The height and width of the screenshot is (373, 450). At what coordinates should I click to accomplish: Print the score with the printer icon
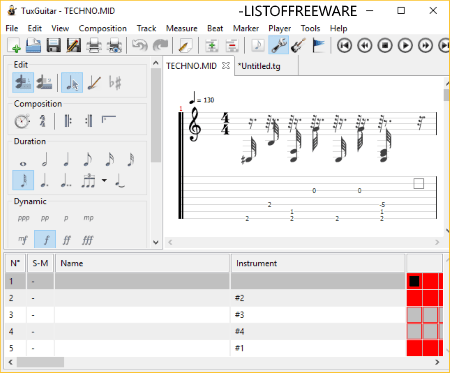(x=94, y=45)
